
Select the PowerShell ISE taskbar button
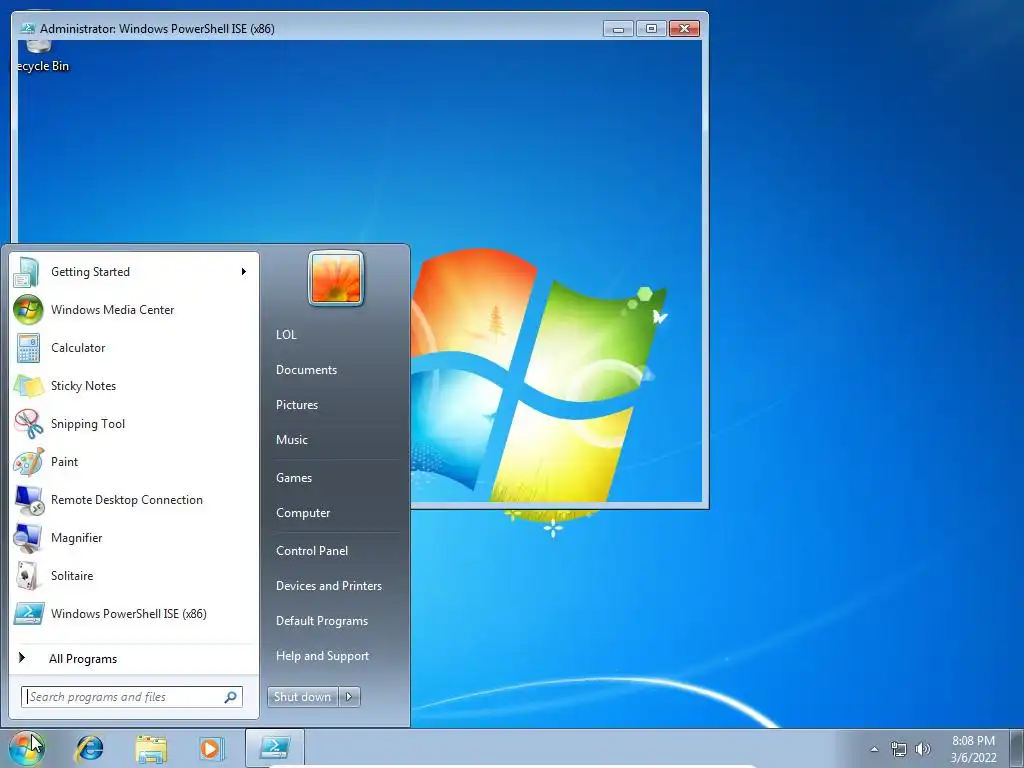pos(274,748)
